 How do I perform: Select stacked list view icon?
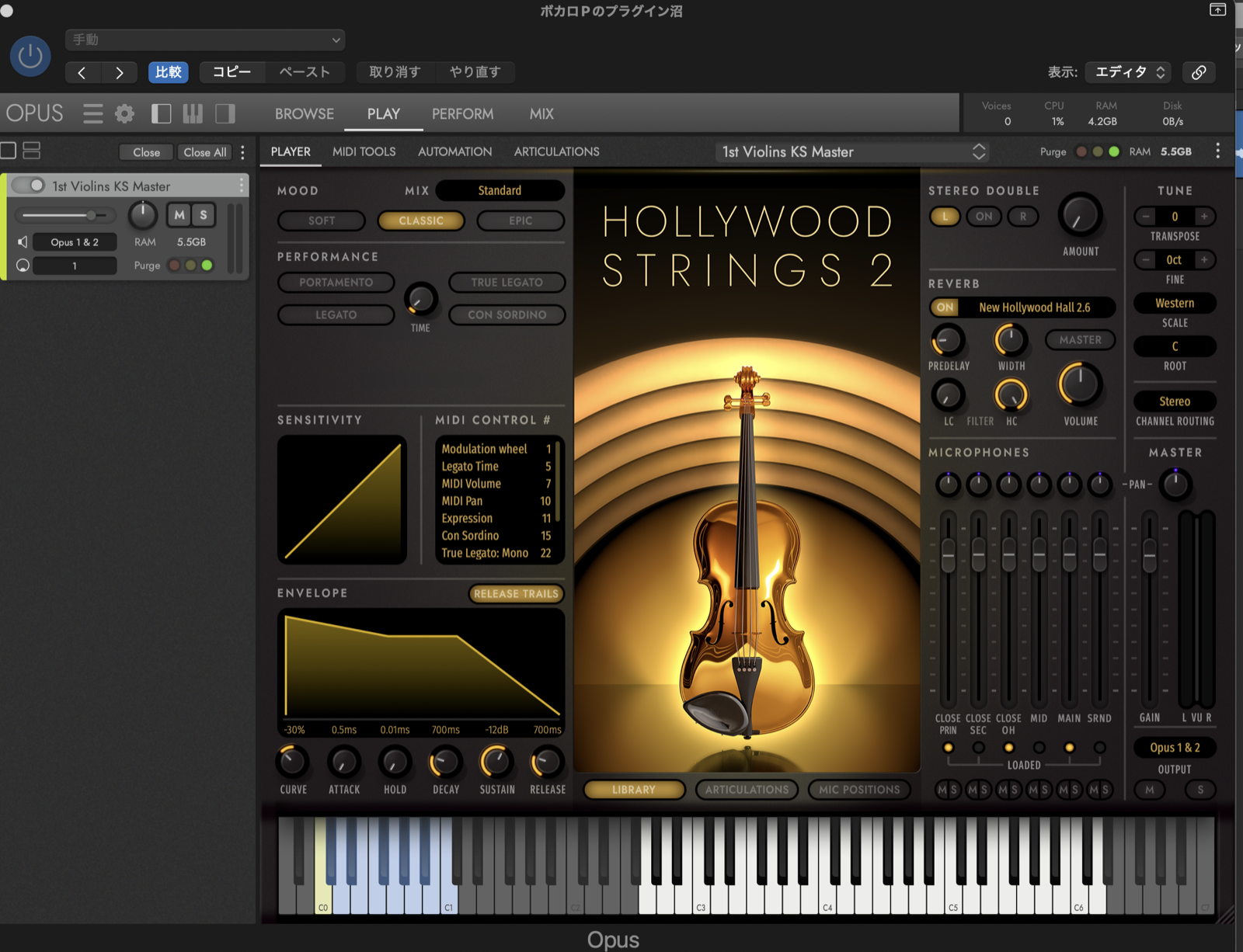coord(32,151)
